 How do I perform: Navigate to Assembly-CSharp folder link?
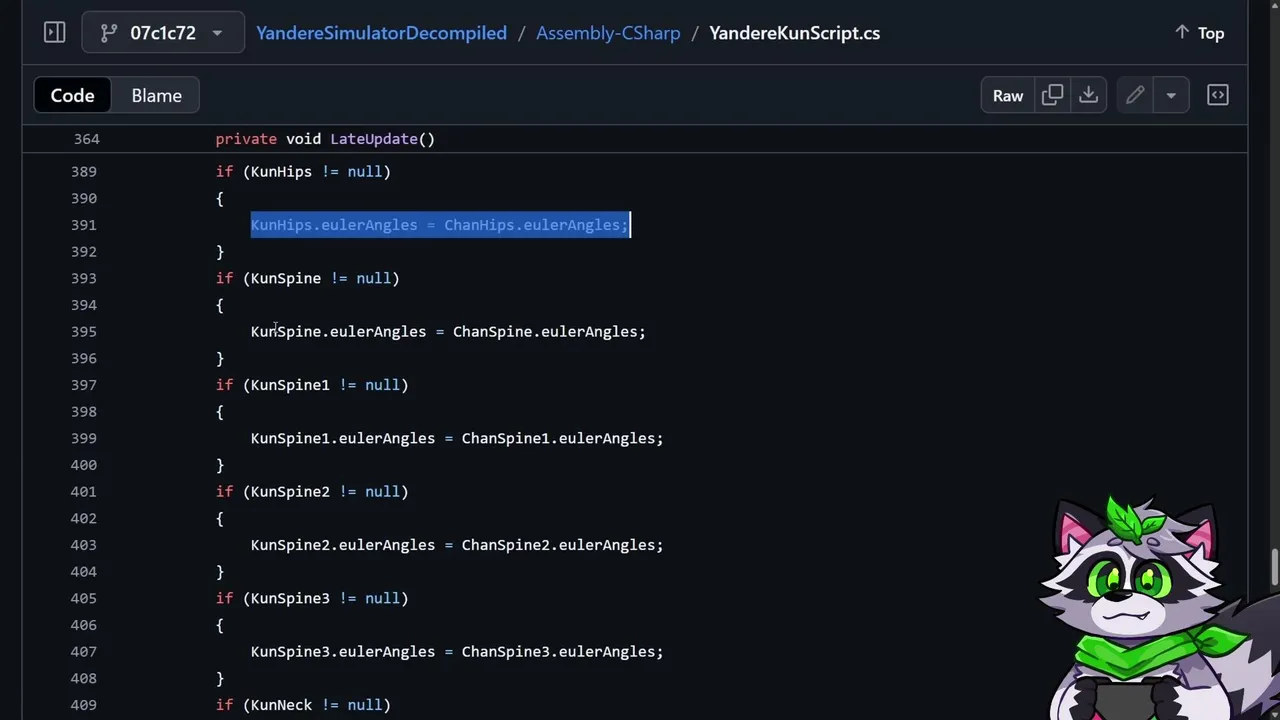[608, 33]
